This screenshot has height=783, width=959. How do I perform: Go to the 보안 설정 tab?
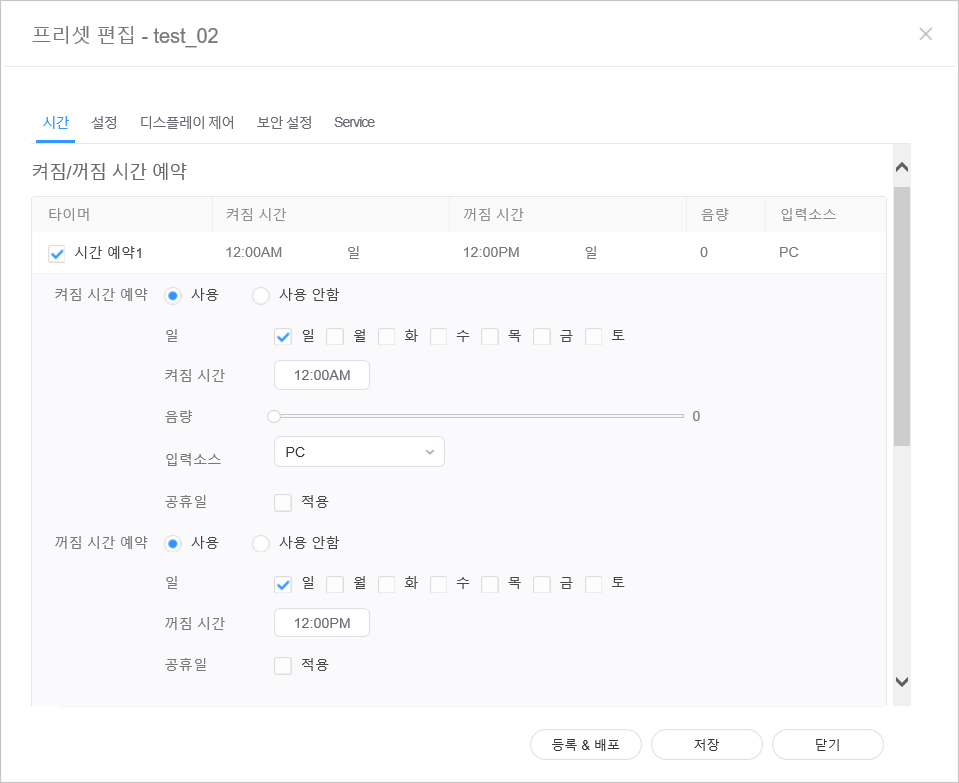pyautogui.click(x=284, y=122)
